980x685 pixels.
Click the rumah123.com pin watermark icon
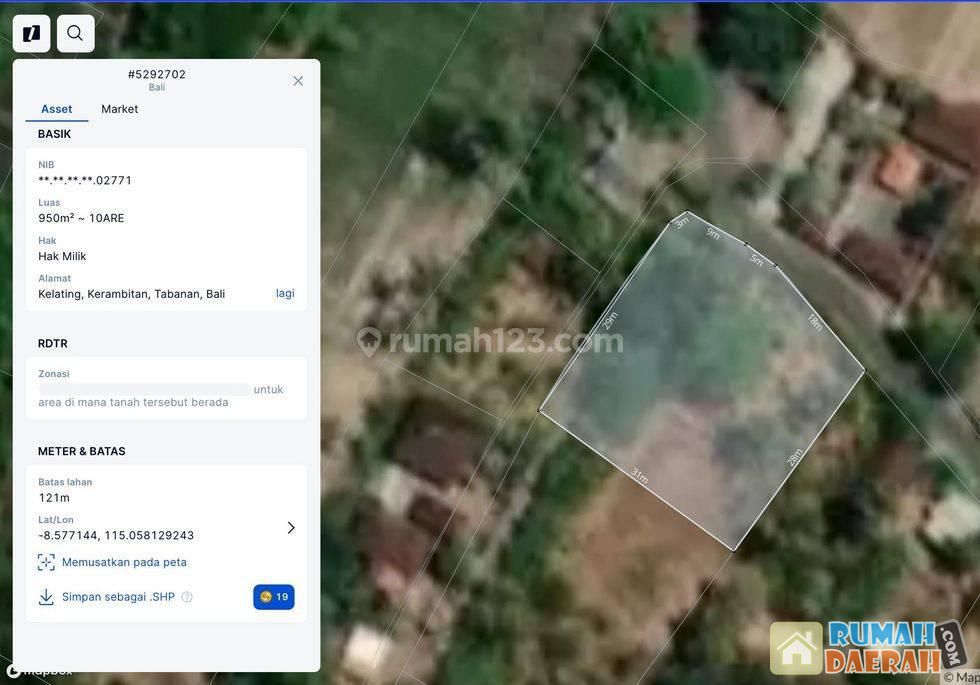point(369,341)
